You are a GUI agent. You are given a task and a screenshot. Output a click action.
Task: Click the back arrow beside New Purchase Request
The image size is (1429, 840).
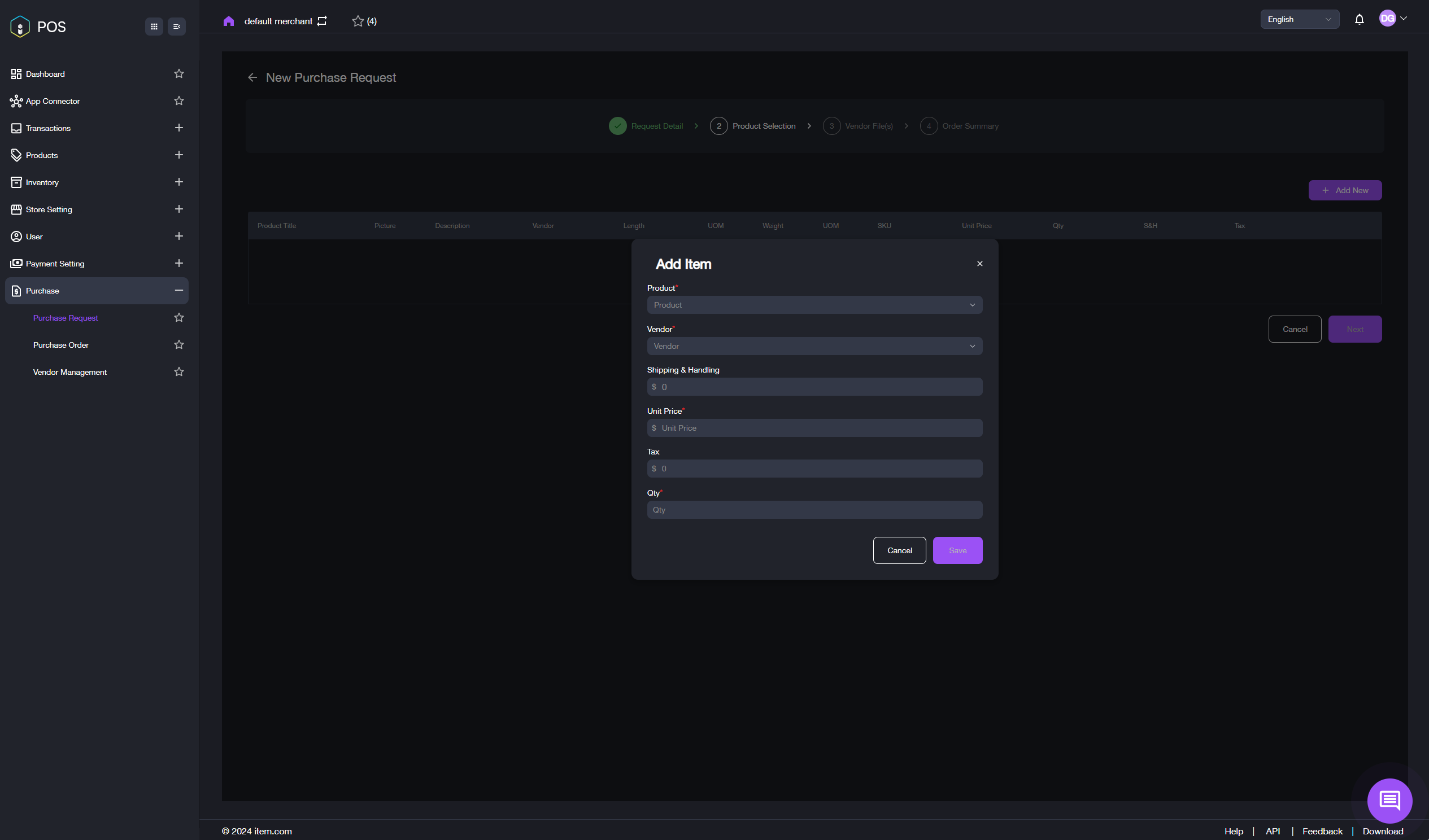click(x=252, y=78)
